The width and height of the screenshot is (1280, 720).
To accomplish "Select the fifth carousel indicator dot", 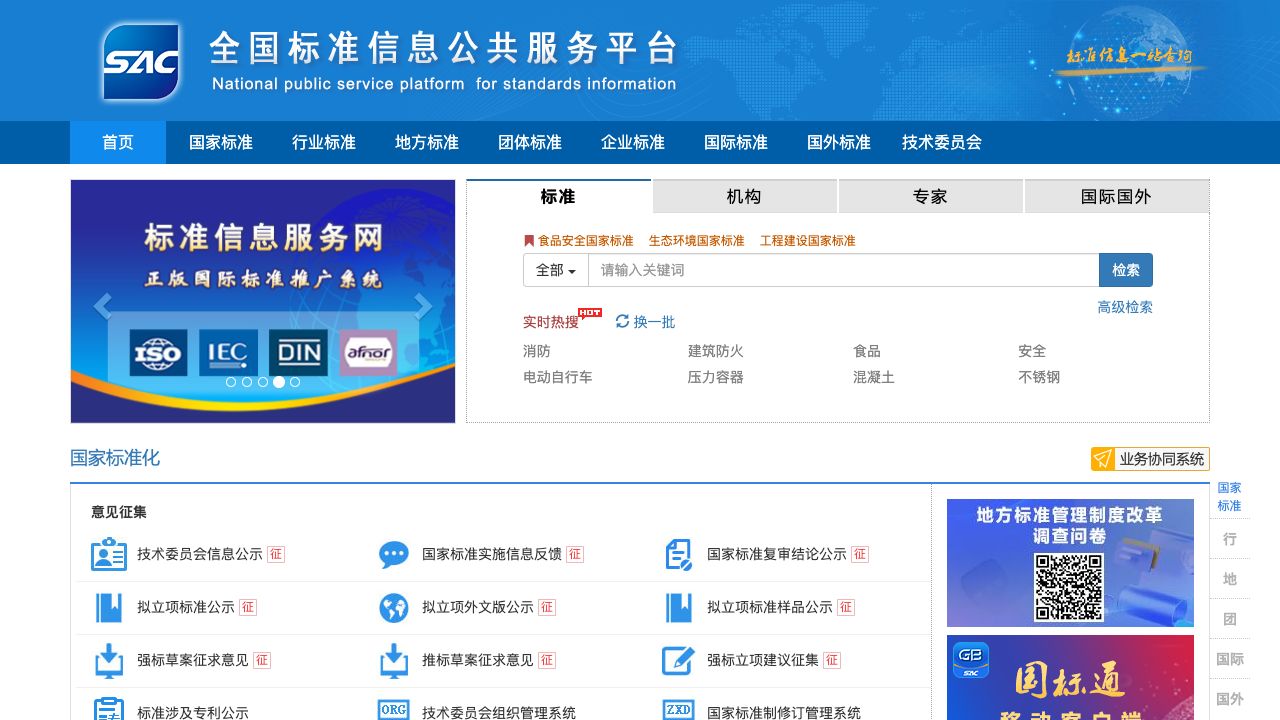I will click(x=295, y=382).
